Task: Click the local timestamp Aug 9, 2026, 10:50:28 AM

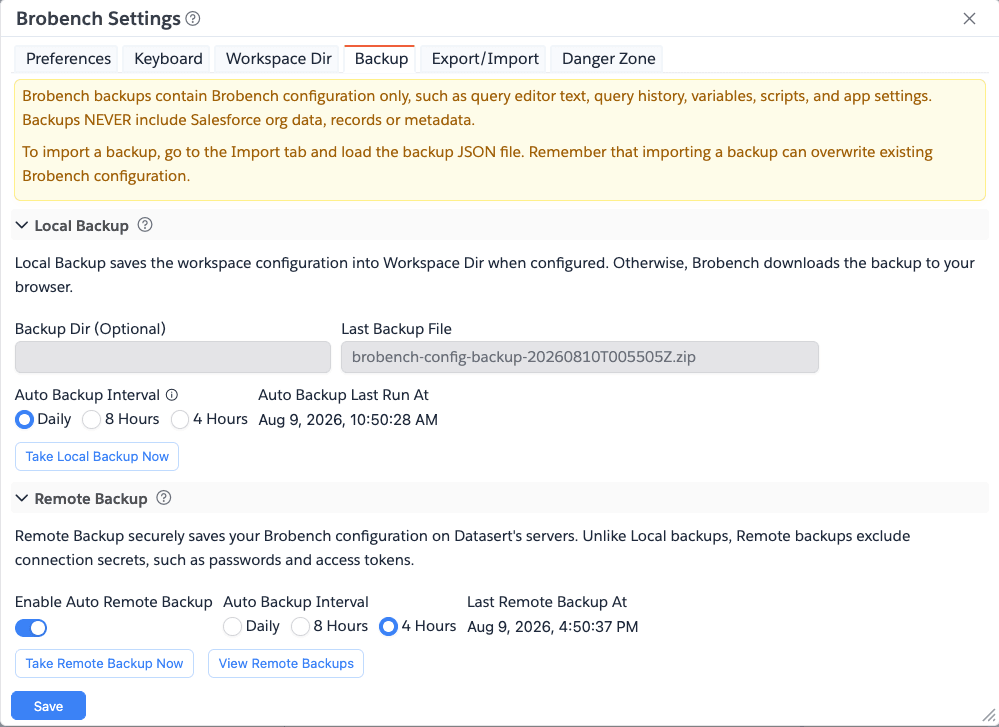Action: click(348, 420)
